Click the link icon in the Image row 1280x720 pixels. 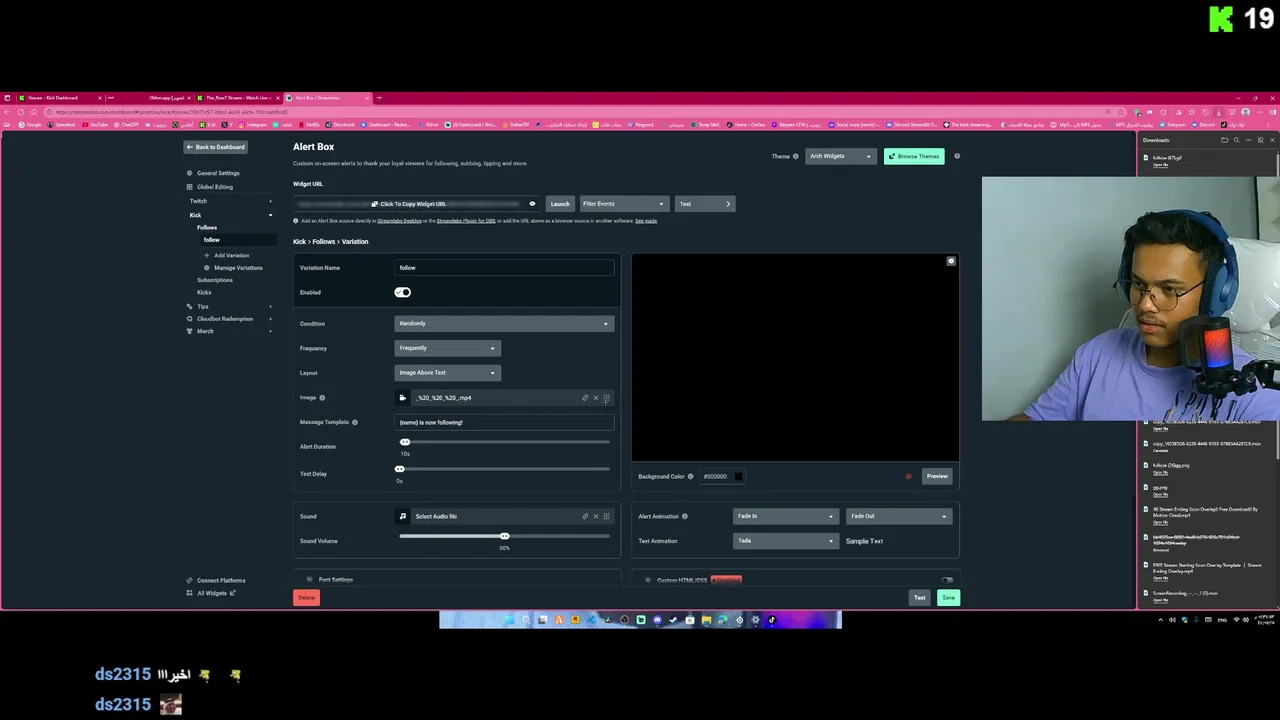coord(585,398)
